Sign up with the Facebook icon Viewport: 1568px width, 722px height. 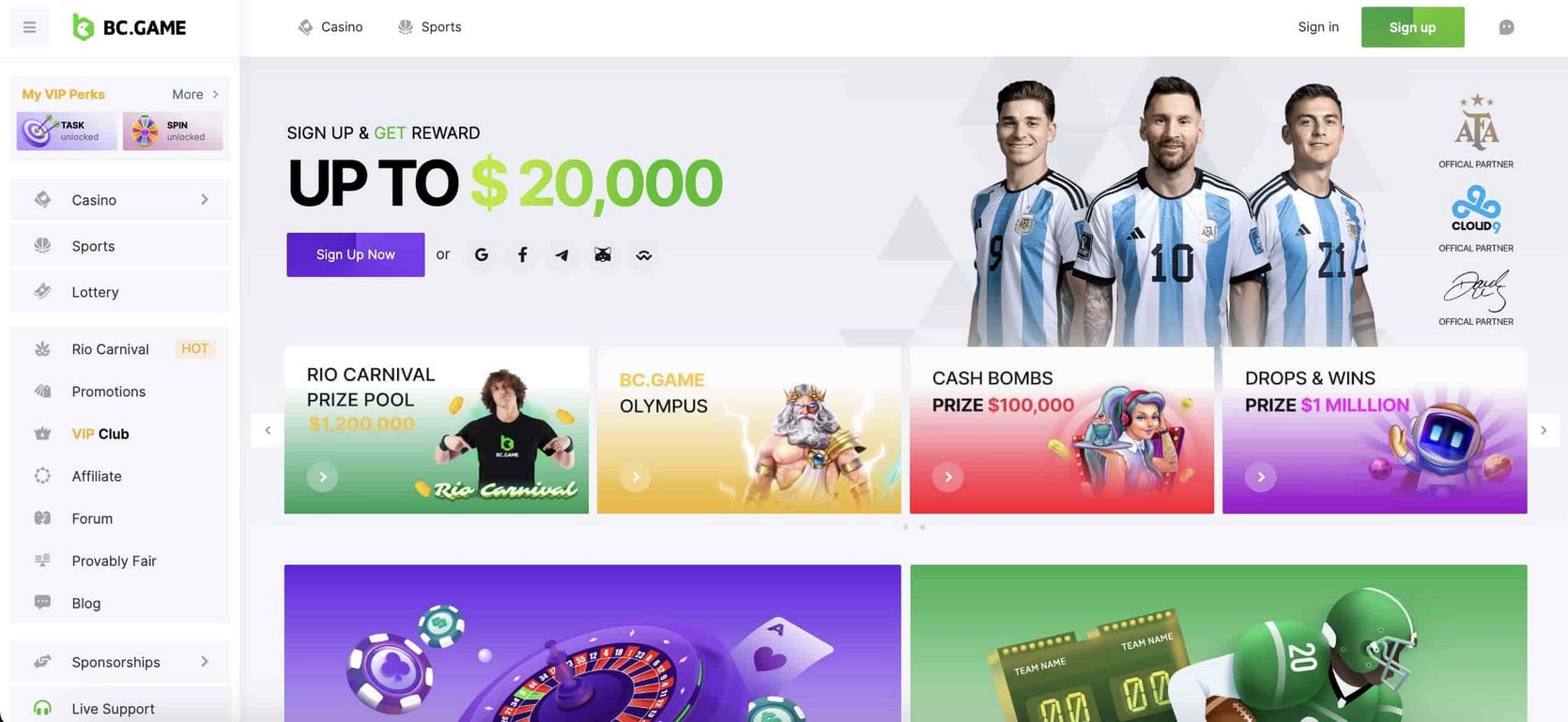(x=522, y=254)
